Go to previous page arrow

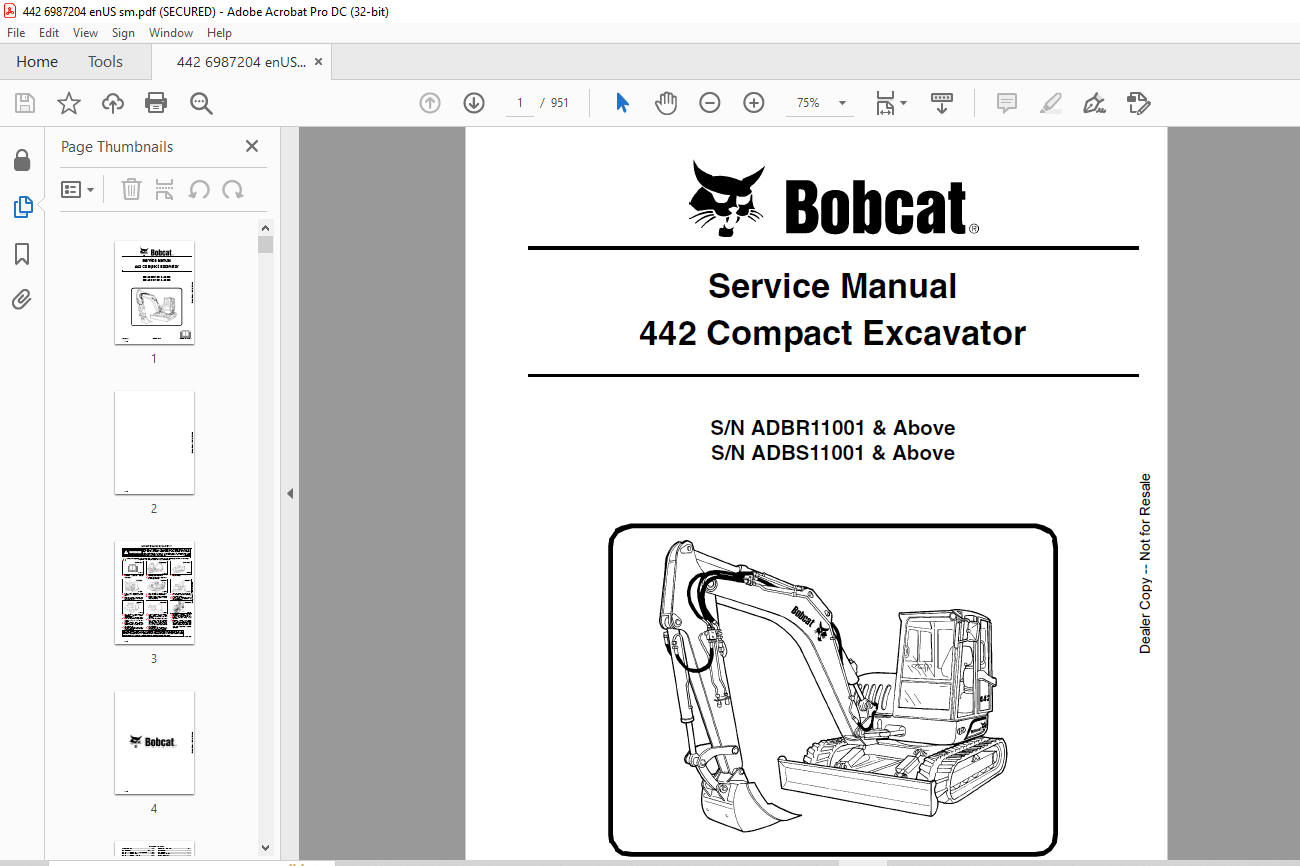pos(430,103)
